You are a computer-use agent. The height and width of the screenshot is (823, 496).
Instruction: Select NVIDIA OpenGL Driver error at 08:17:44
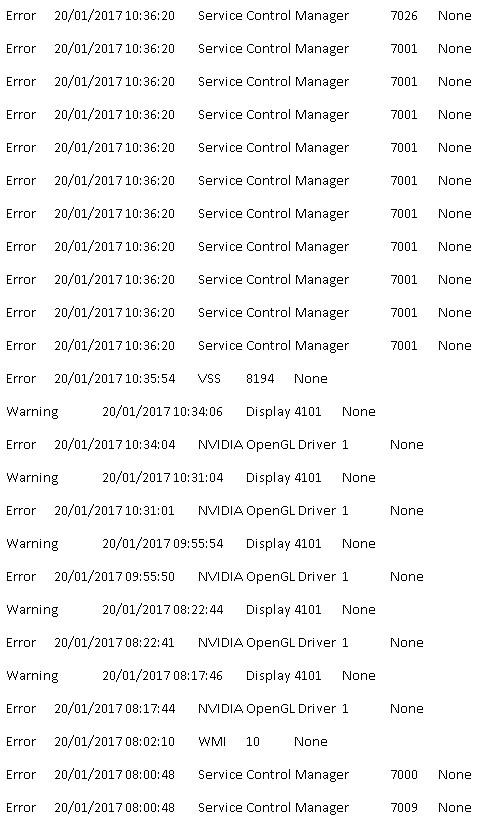[x=215, y=709]
